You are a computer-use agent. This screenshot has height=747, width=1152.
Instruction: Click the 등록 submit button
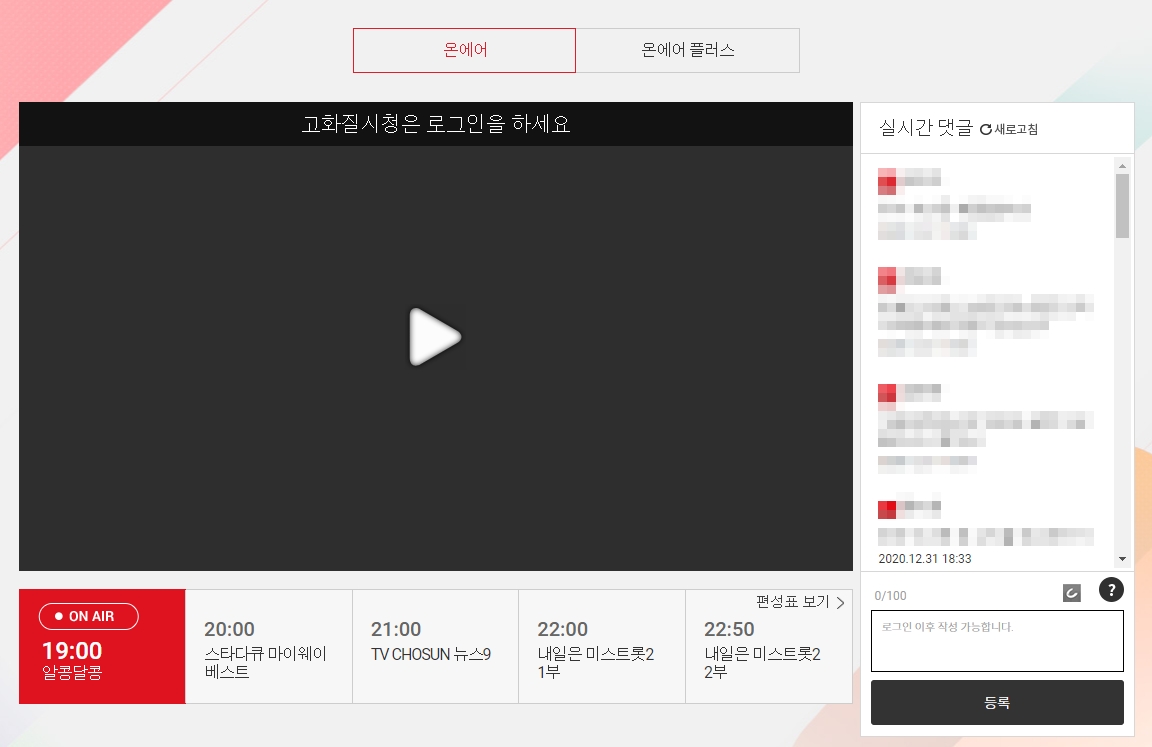pyautogui.click(x=997, y=702)
